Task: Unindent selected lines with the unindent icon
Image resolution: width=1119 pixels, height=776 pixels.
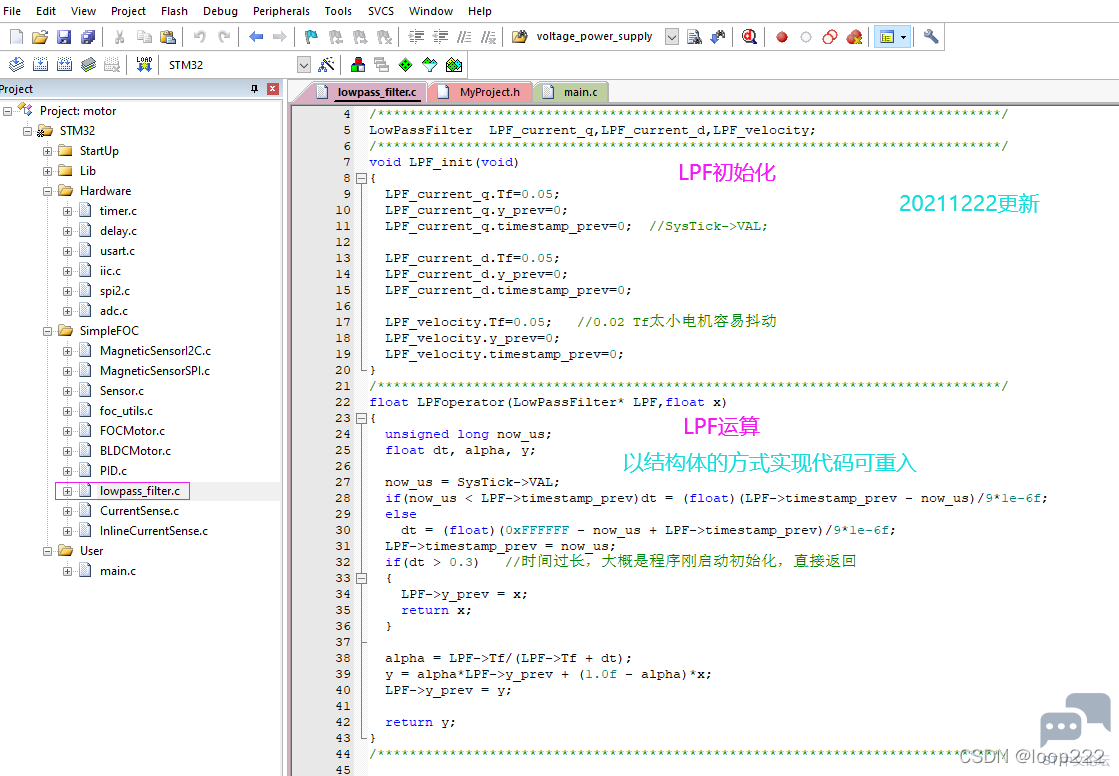Action: [440, 36]
